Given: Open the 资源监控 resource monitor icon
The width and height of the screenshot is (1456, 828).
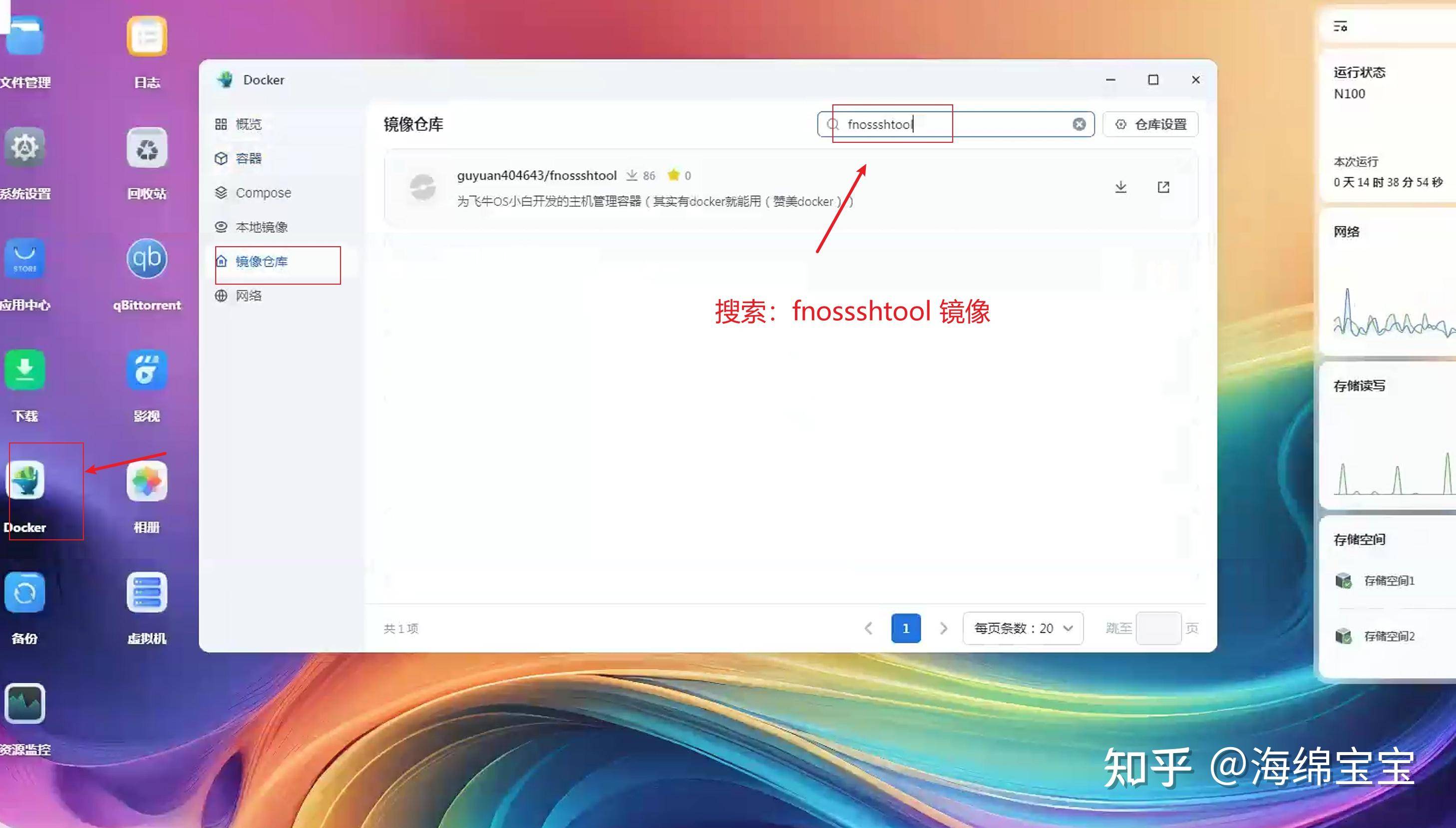Looking at the screenshot, I should coord(24,704).
